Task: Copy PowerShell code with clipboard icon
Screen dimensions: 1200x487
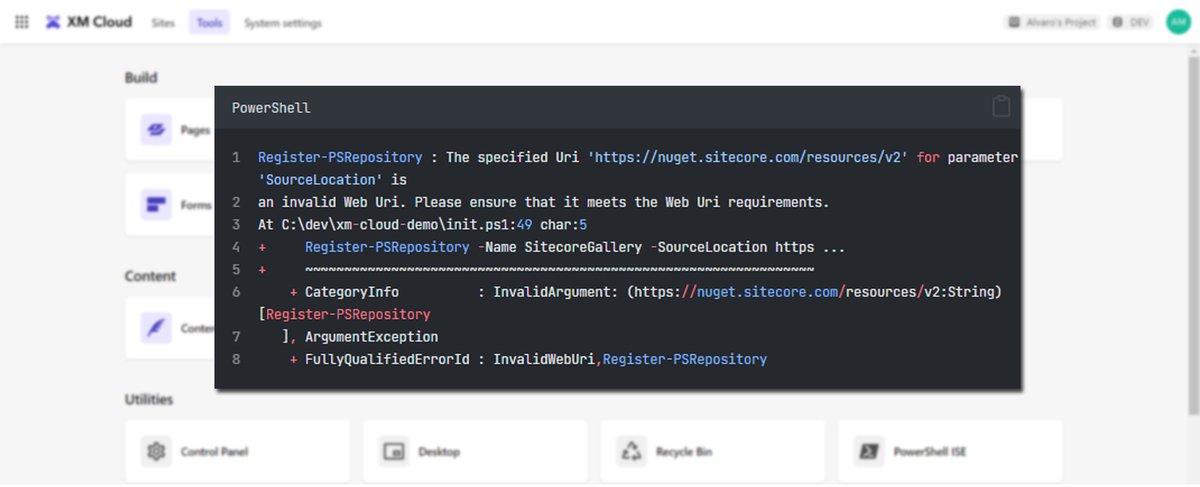Action: 1001,107
